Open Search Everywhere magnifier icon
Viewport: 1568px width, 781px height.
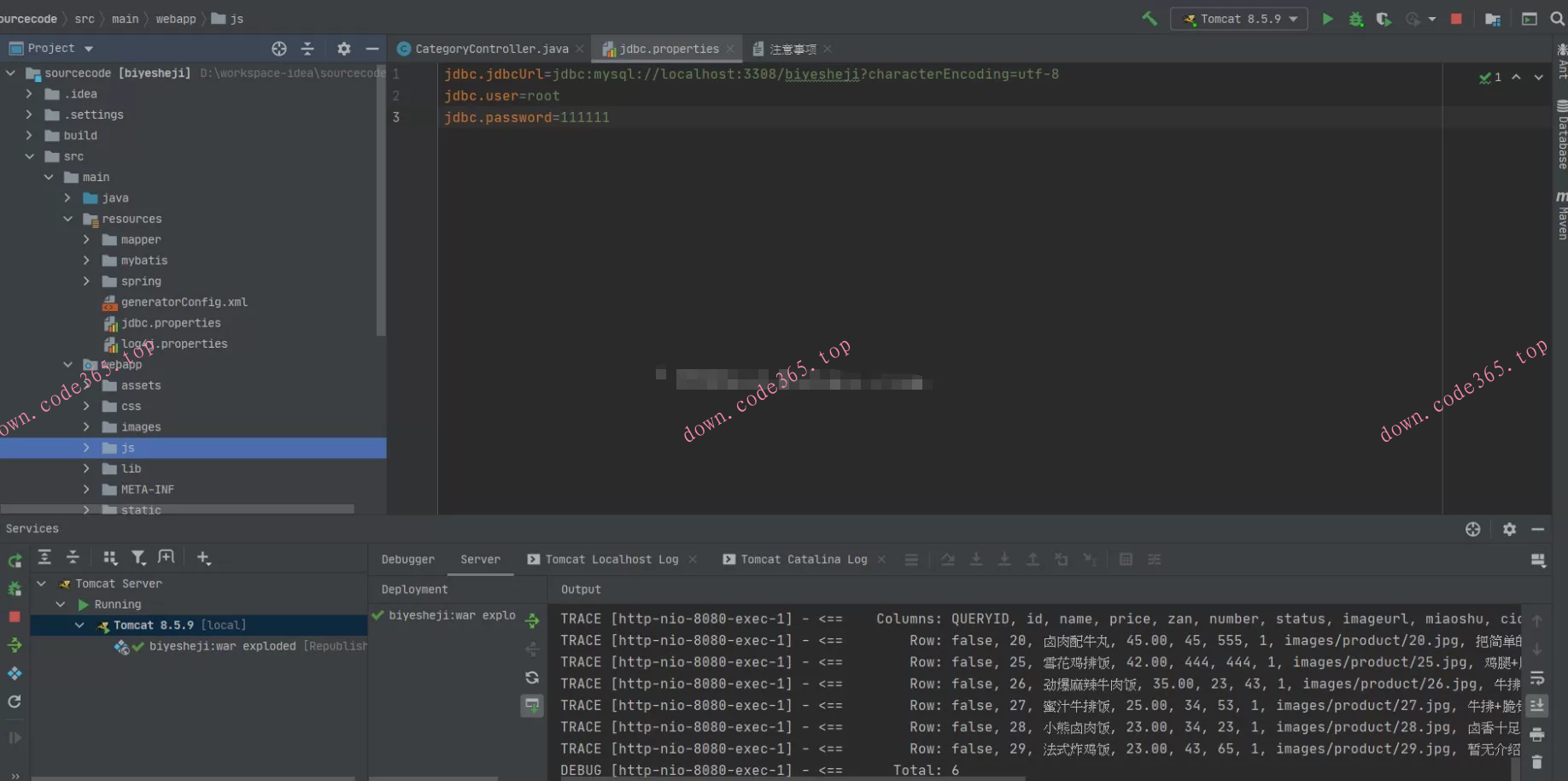click(x=1557, y=19)
